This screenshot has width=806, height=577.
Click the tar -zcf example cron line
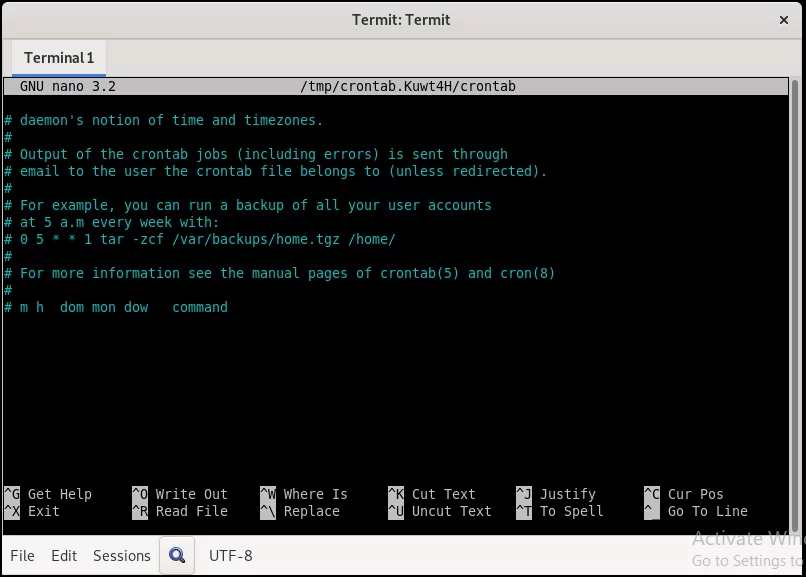pos(200,239)
